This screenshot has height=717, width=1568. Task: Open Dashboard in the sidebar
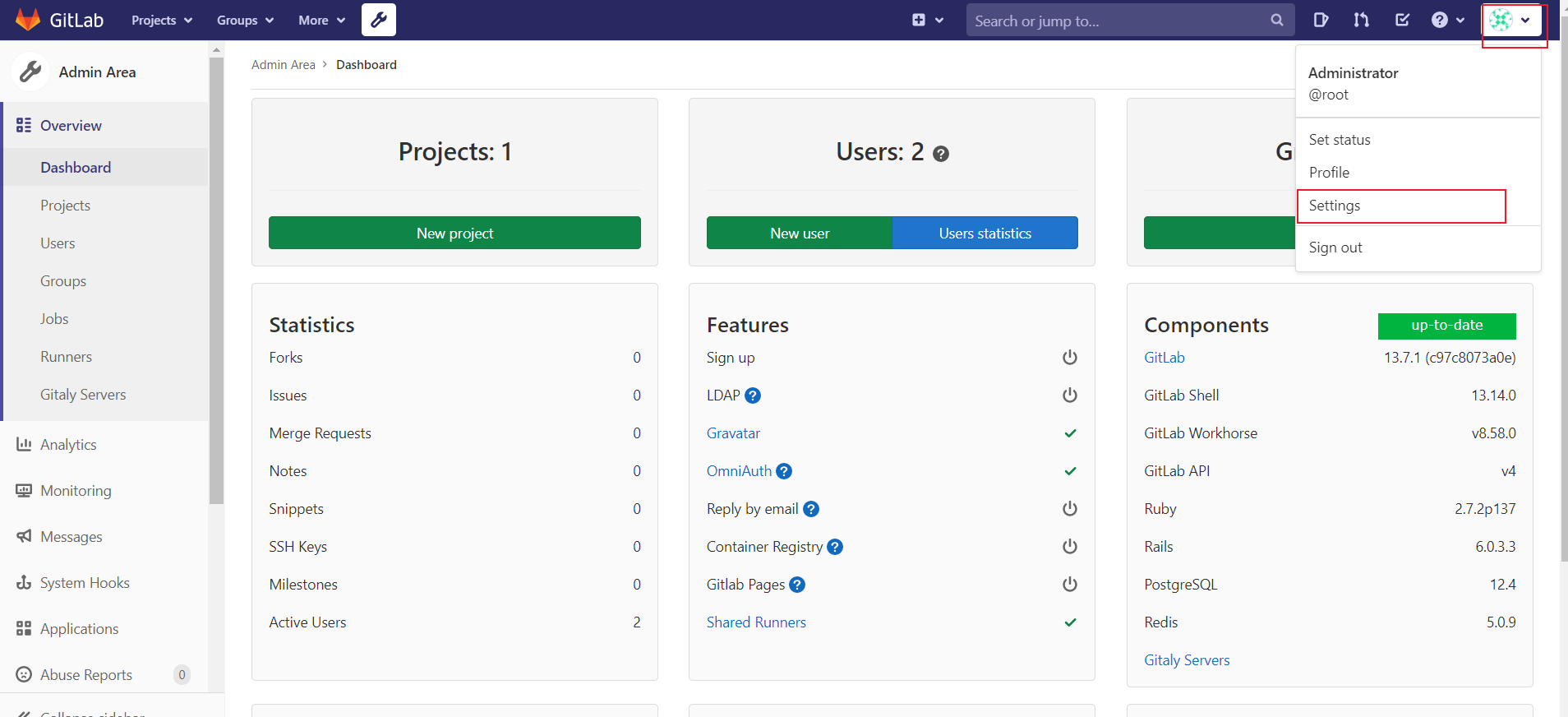tap(76, 168)
